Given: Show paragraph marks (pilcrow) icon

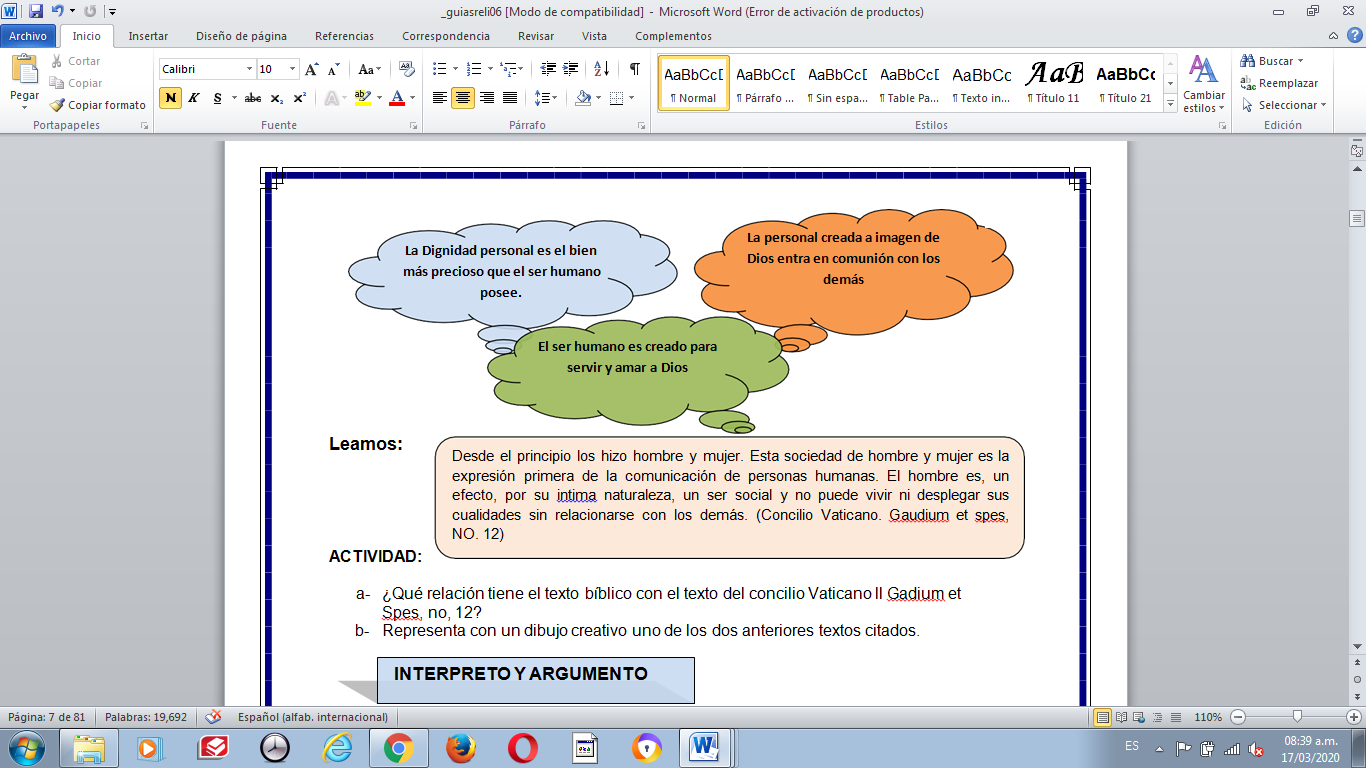Looking at the screenshot, I should tap(634, 69).
